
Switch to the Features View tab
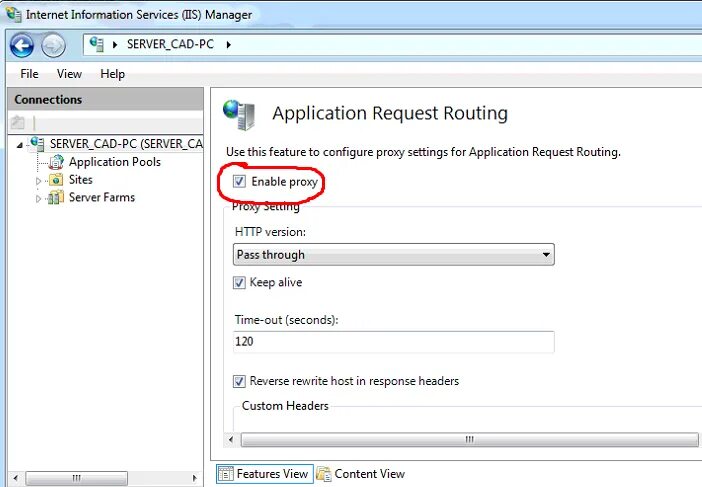(264, 474)
